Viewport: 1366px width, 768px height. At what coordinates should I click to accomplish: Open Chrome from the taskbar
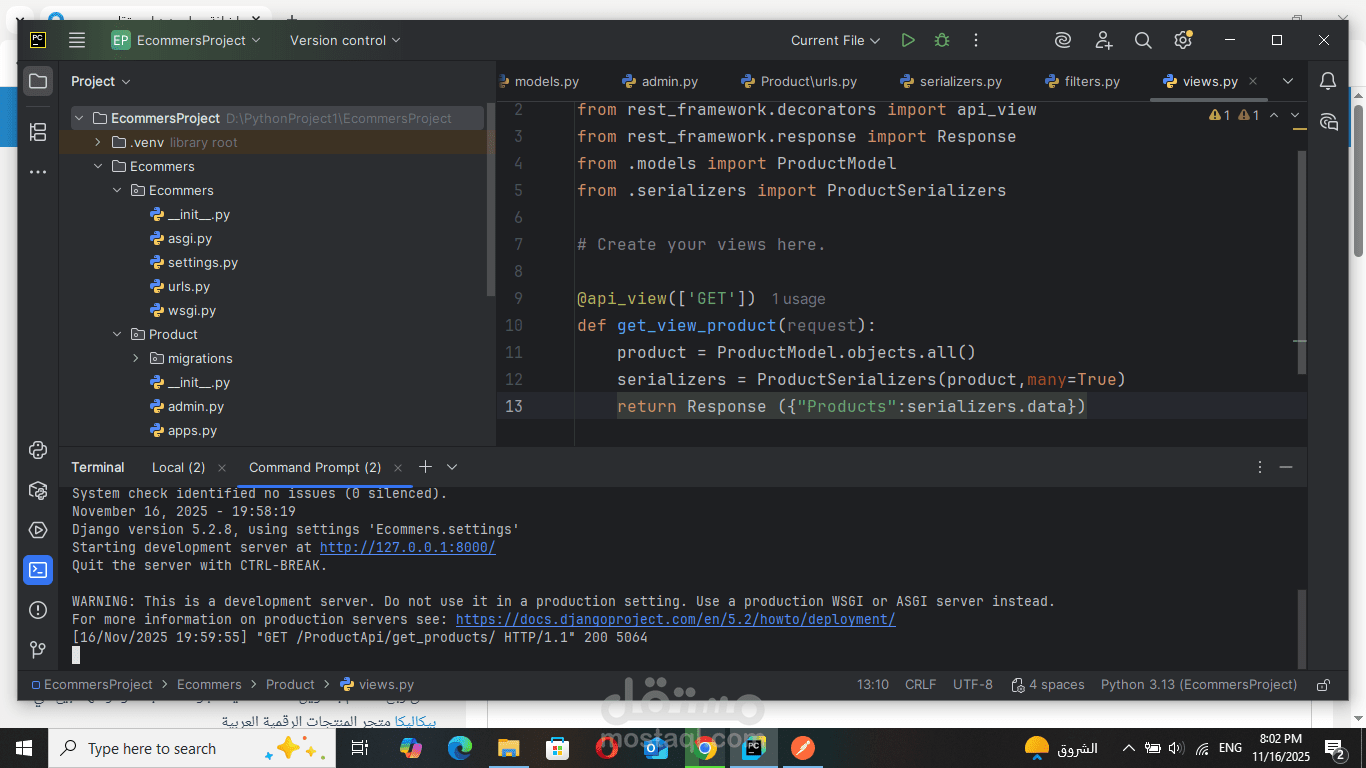pyautogui.click(x=705, y=748)
